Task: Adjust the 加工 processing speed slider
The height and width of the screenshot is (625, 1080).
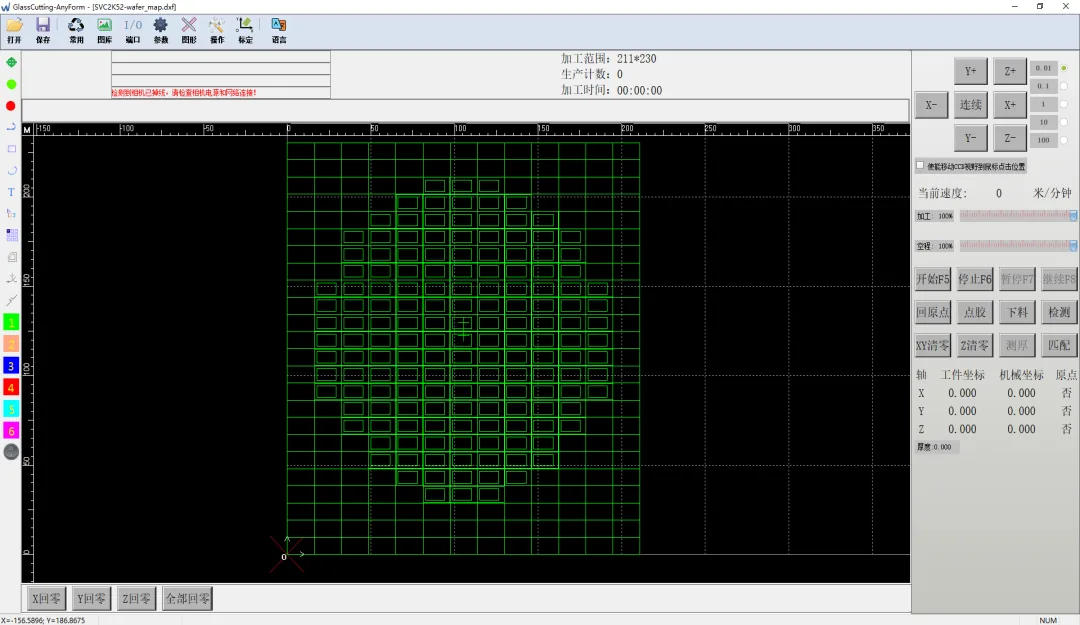Action: coord(1018,216)
